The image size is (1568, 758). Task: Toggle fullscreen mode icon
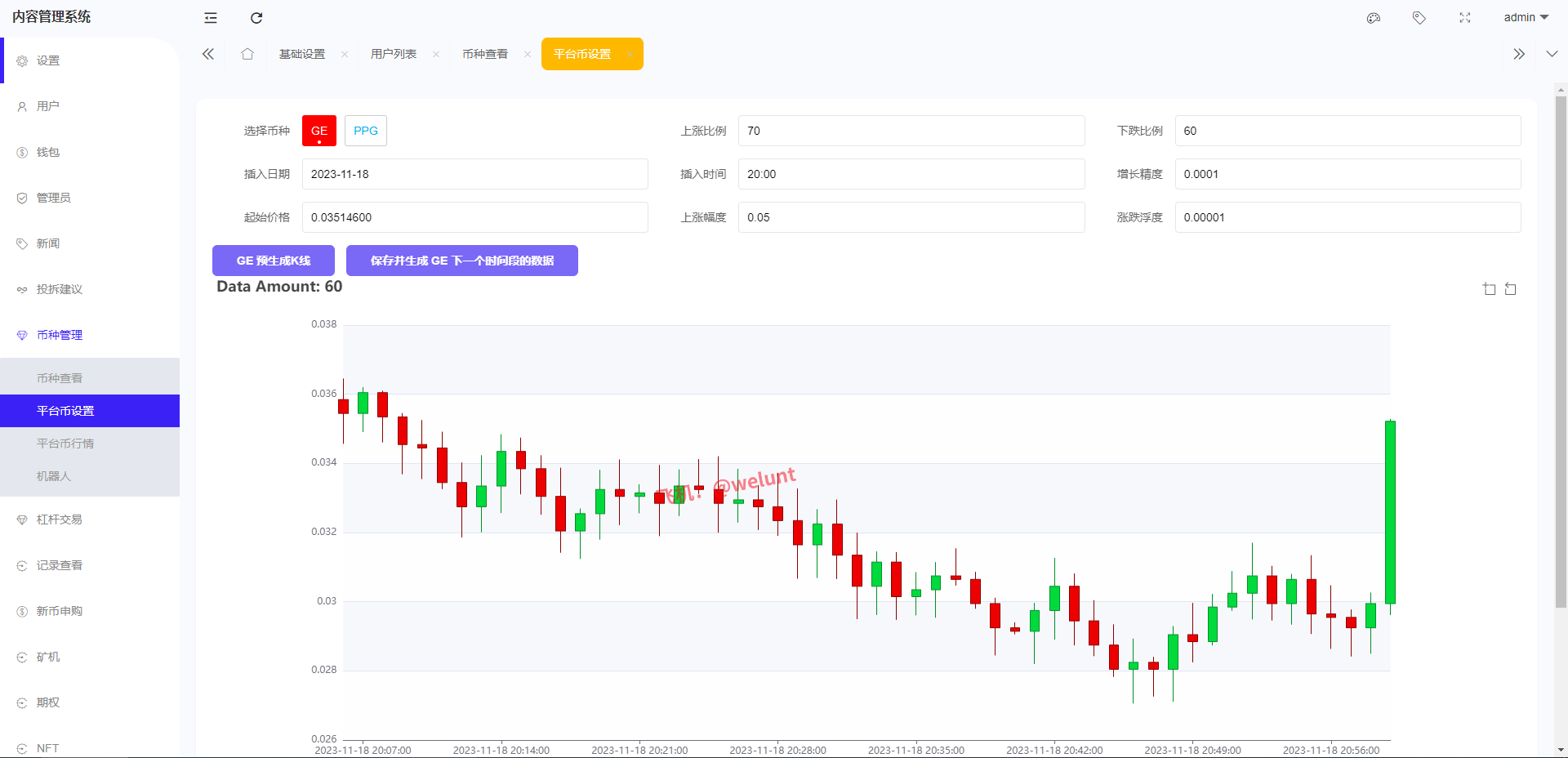coord(1465,18)
